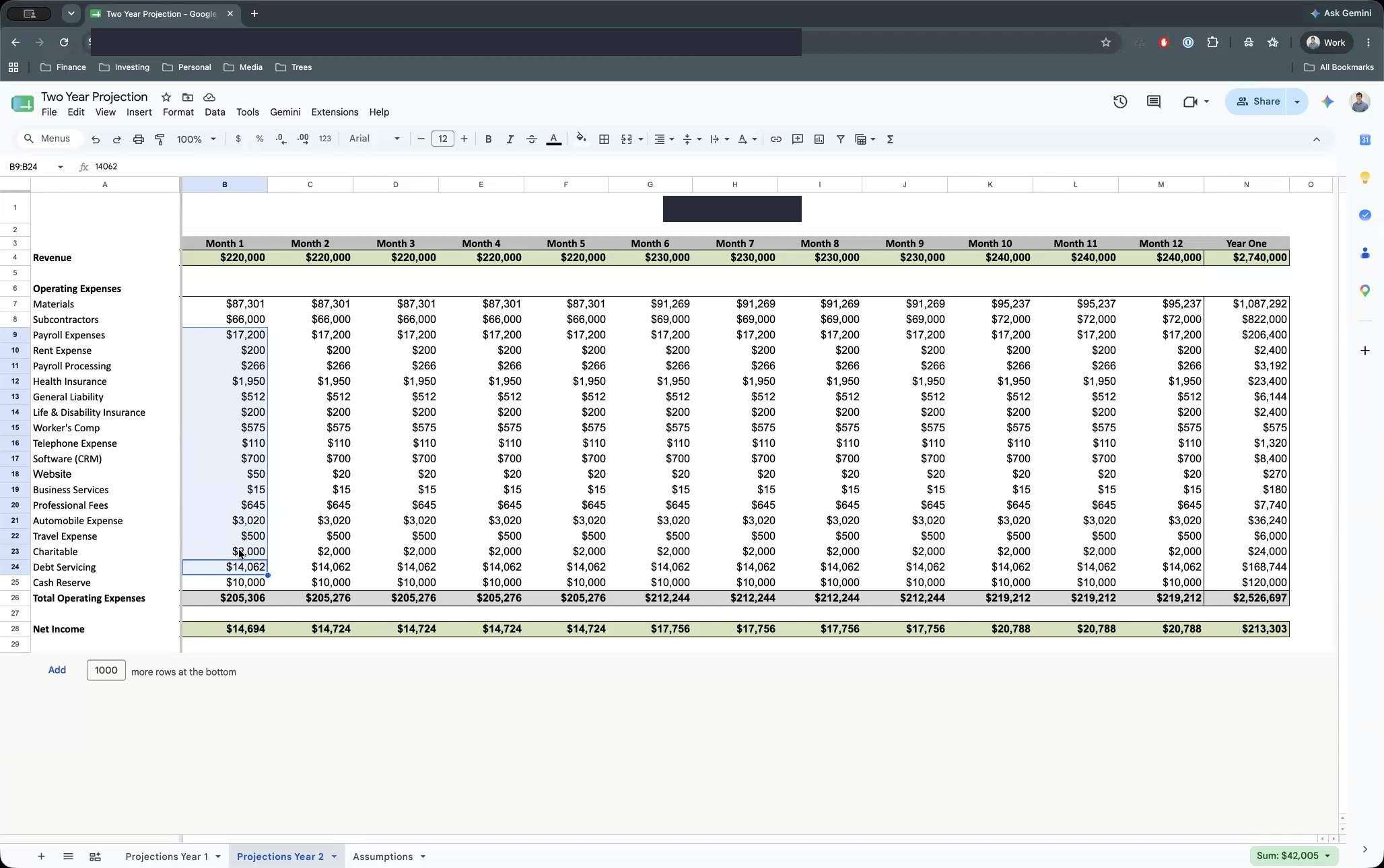Open the zoom level dropdown
The width and height of the screenshot is (1384, 868).
click(197, 139)
